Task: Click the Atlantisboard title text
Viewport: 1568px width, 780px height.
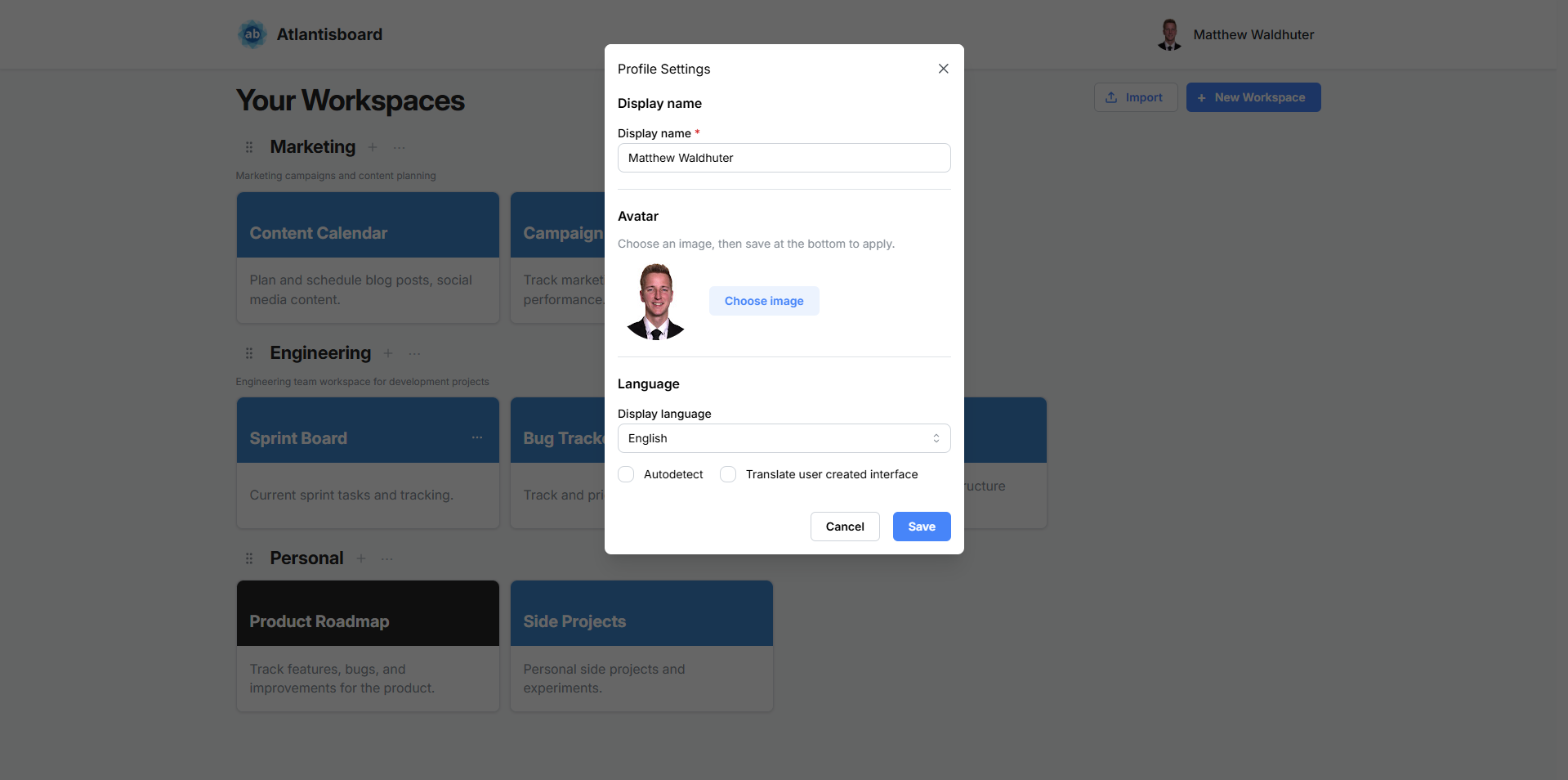Action: pyautogui.click(x=329, y=34)
